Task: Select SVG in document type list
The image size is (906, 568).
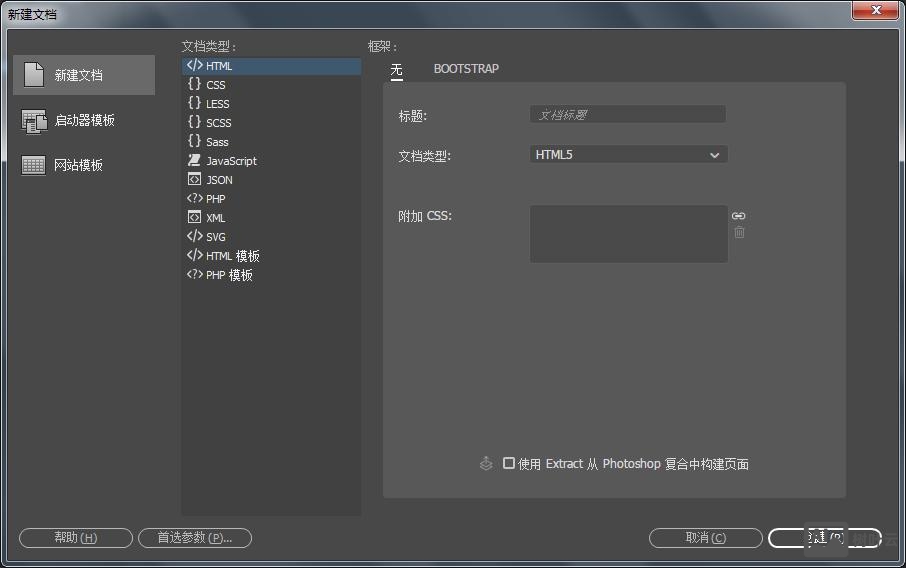Action: click(272, 237)
